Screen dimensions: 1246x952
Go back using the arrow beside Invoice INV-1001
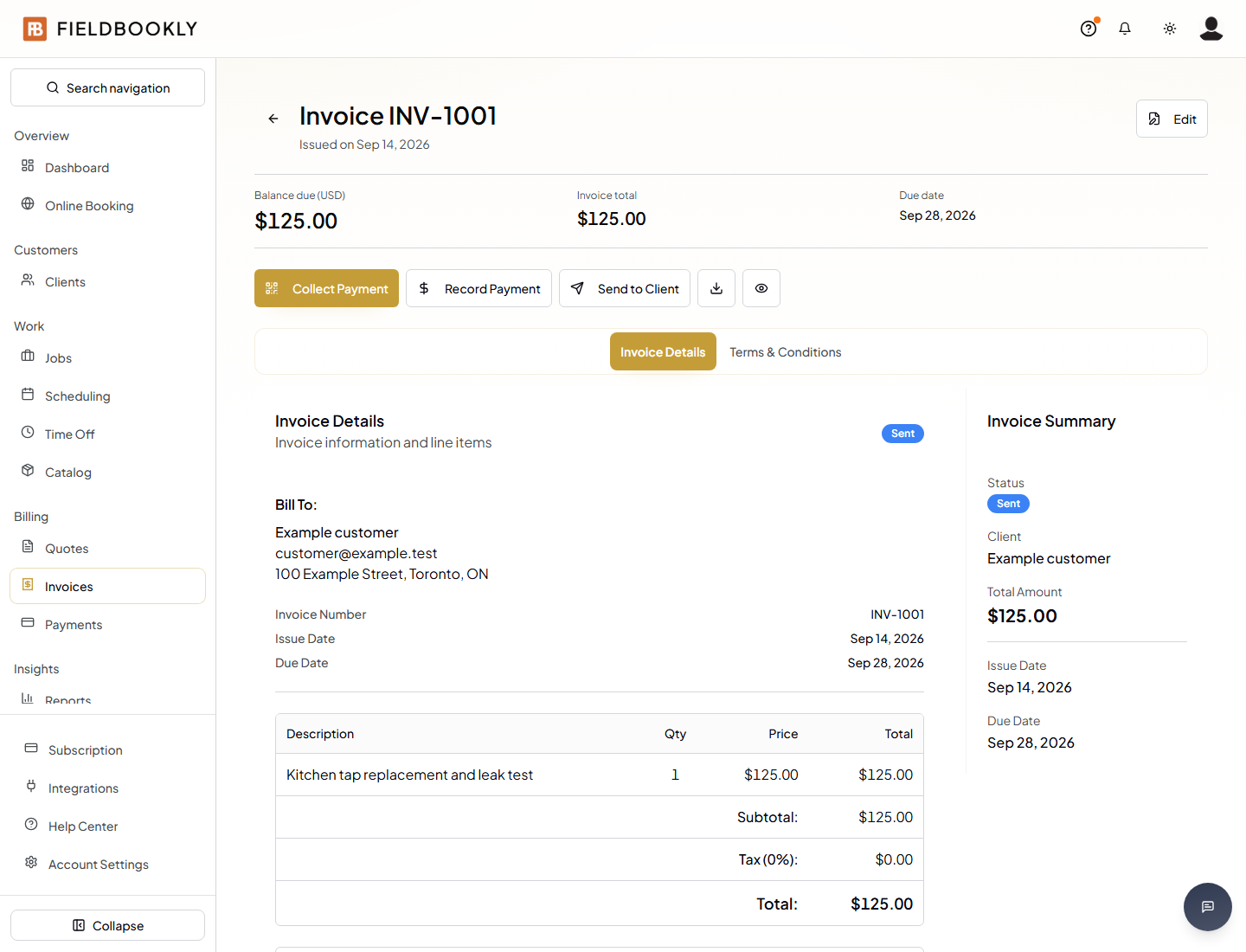273,119
